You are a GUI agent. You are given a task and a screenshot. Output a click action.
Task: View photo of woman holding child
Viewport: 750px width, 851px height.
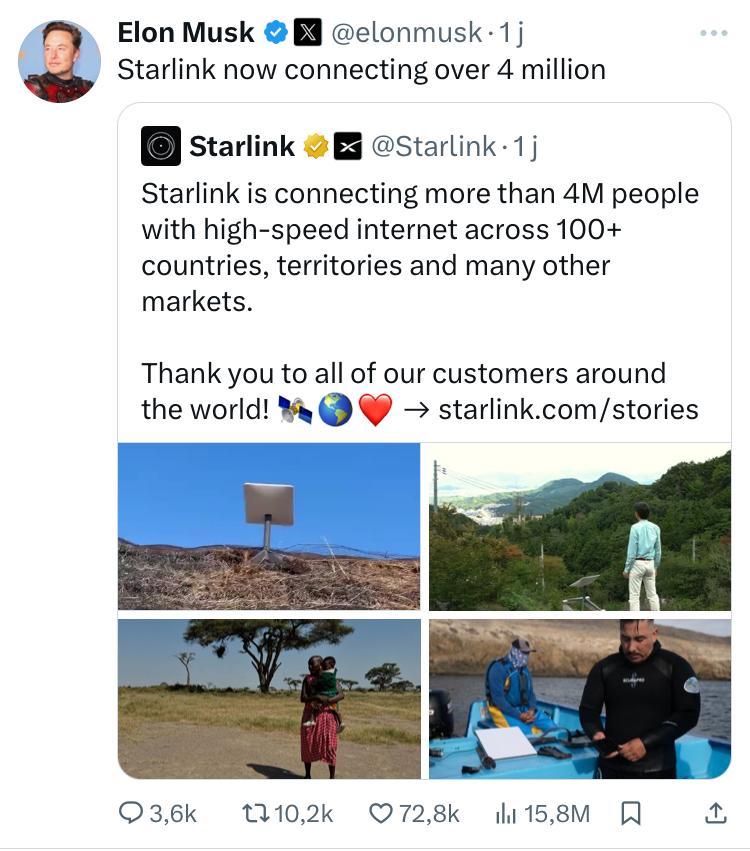pos(269,698)
